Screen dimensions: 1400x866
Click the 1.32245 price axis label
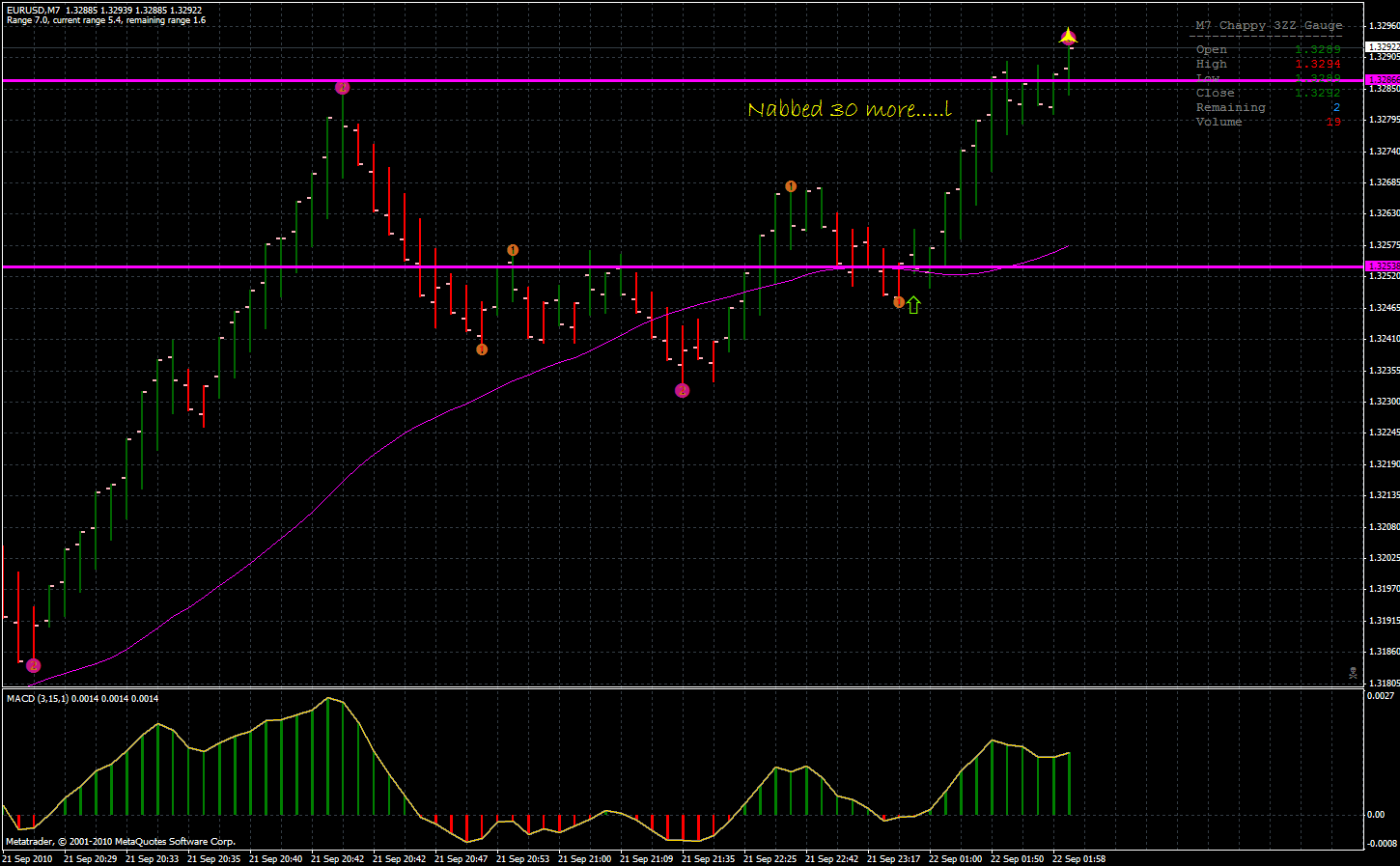[1384, 433]
